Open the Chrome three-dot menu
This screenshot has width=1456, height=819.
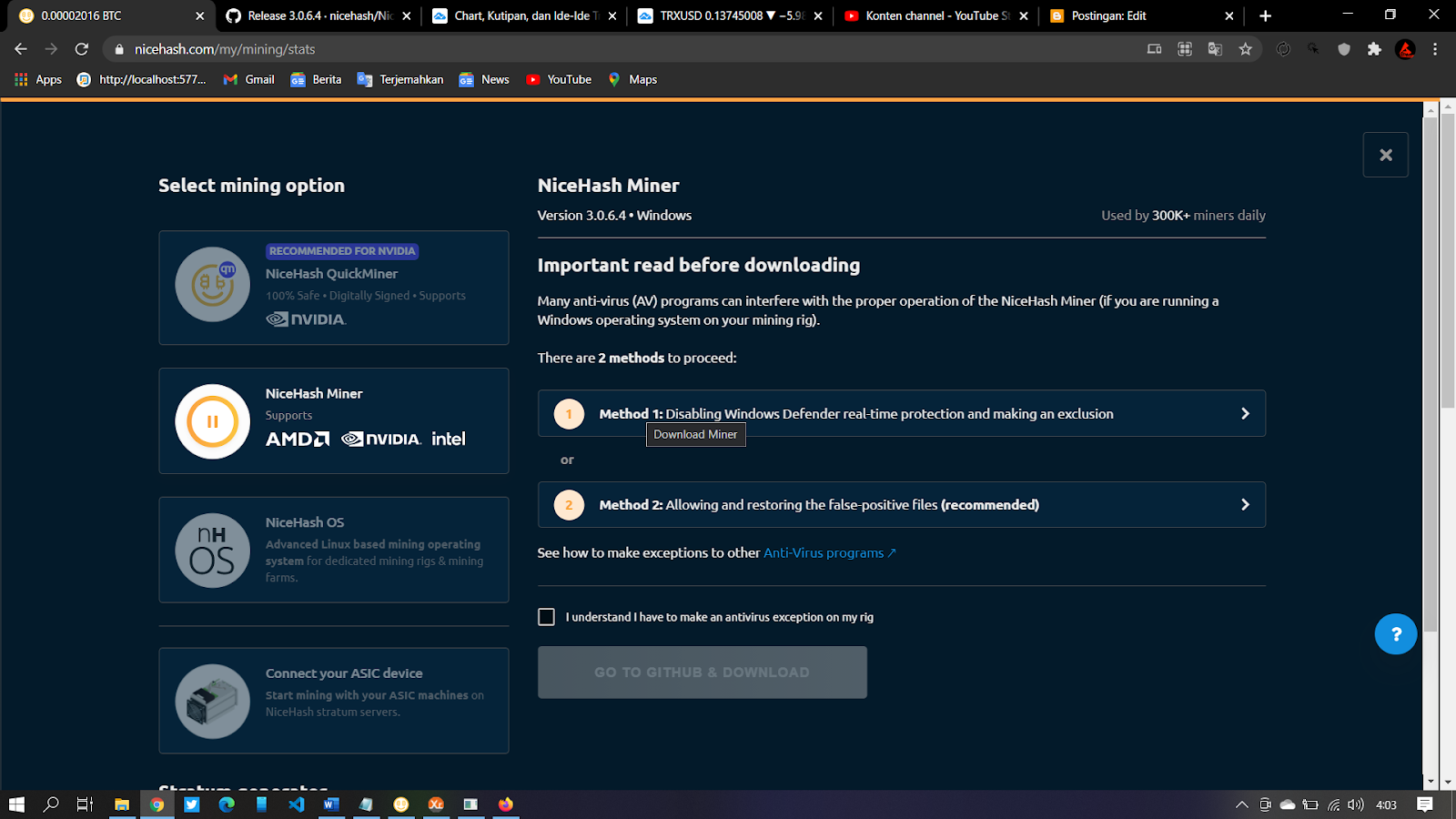[x=1435, y=49]
